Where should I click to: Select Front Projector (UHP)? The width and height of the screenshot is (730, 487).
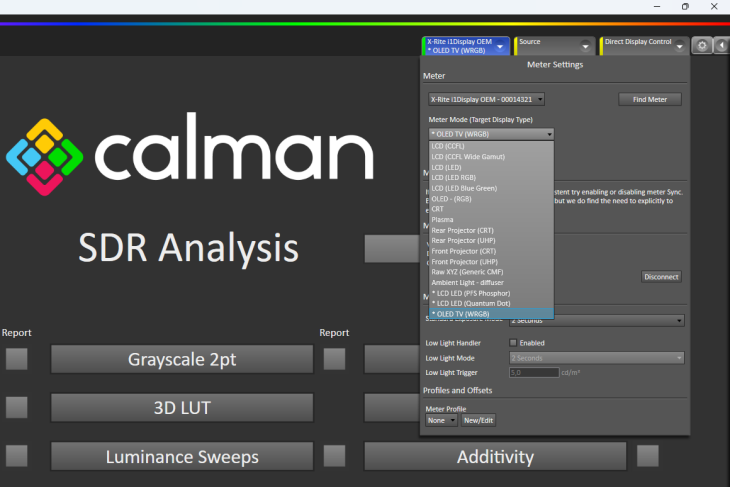tap(491, 262)
